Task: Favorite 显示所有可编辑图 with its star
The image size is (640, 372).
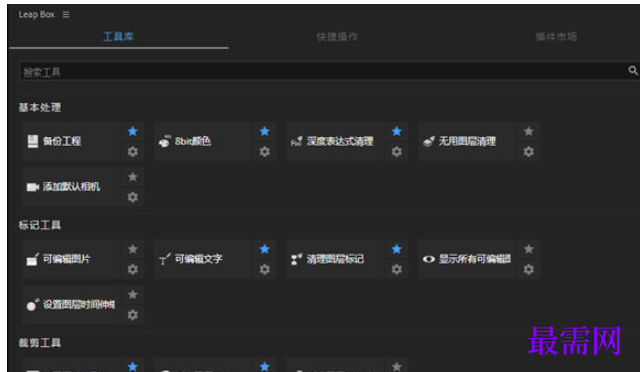Action: coord(529,249)
